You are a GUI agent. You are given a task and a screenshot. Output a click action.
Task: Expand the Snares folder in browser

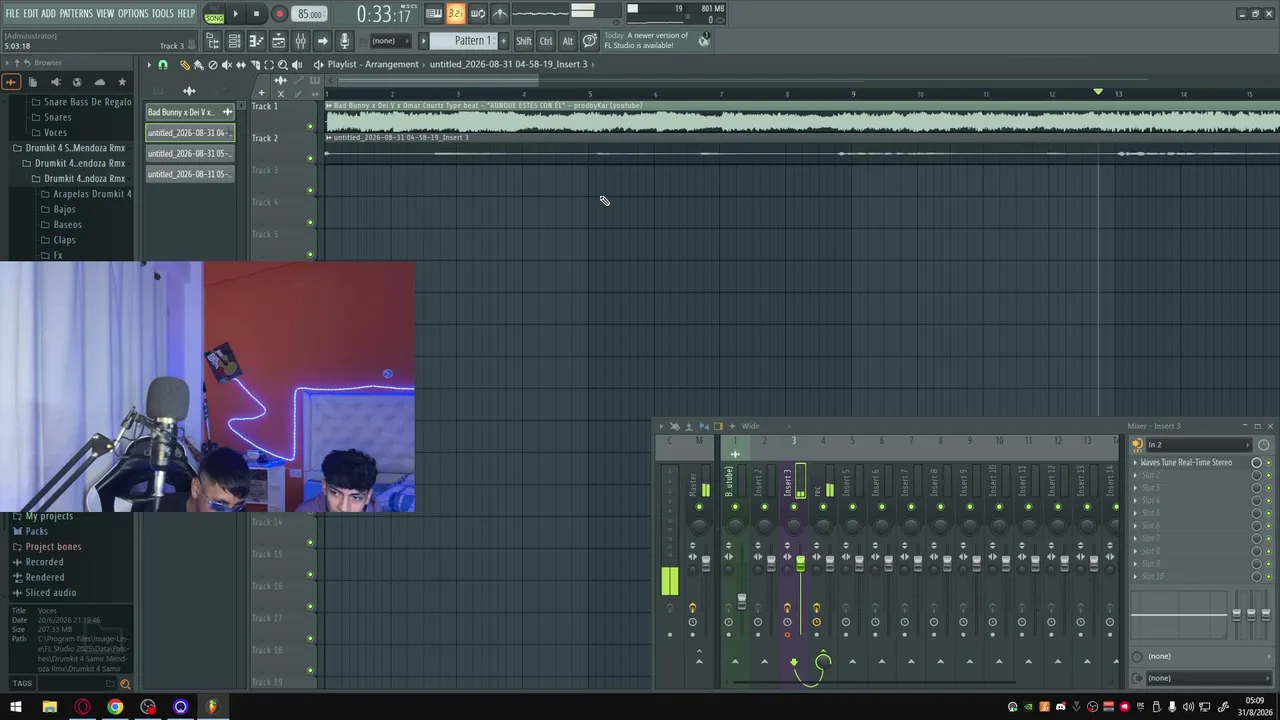tap(58, 117)
